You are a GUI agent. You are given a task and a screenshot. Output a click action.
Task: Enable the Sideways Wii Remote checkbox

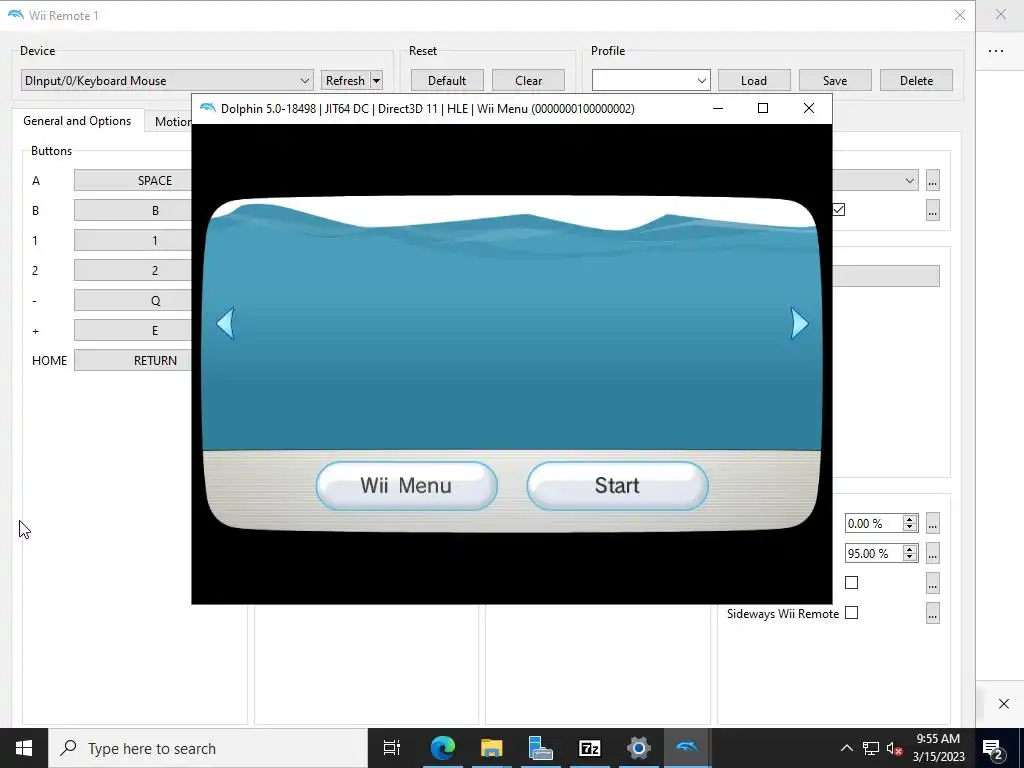tap(852, 613)
